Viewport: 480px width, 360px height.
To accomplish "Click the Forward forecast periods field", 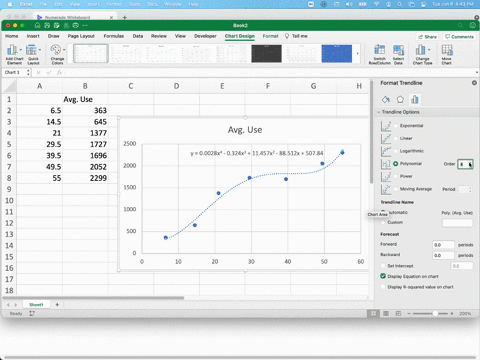I will [x=443, y=245].
